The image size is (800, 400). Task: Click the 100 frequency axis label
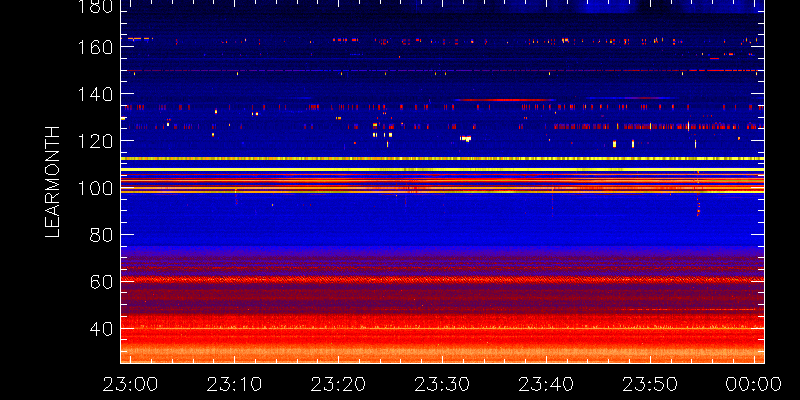(95, 188)
